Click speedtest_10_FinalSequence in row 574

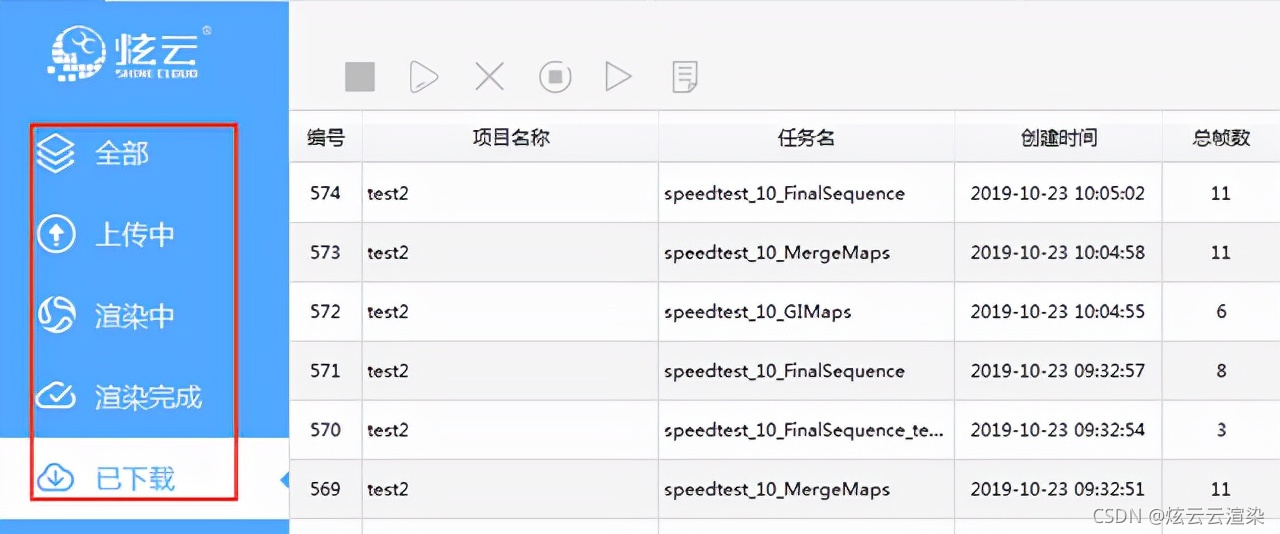point(784,194)
